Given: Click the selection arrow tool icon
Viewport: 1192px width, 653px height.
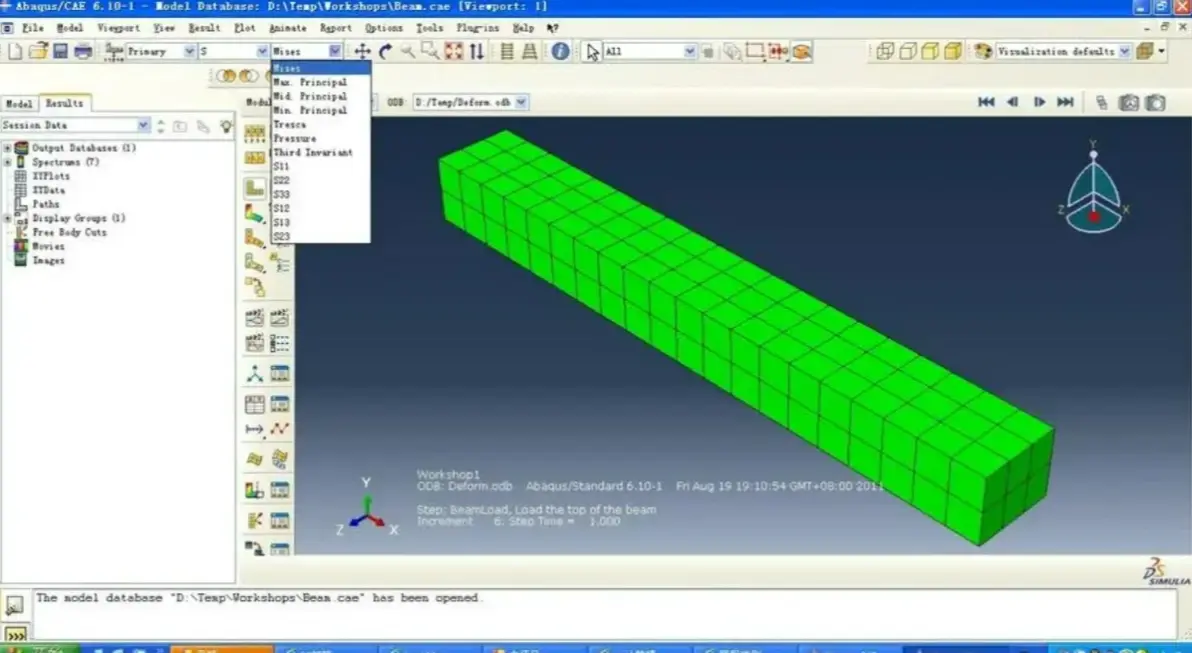Looking at the screenshot, I should click(x=593, y=52).
